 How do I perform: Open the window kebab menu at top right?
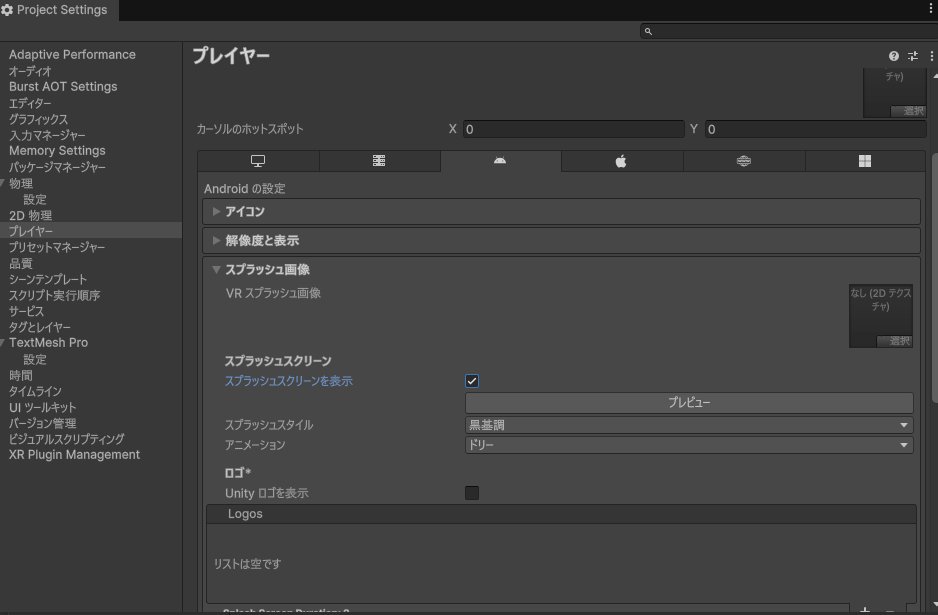pos(931,8)
